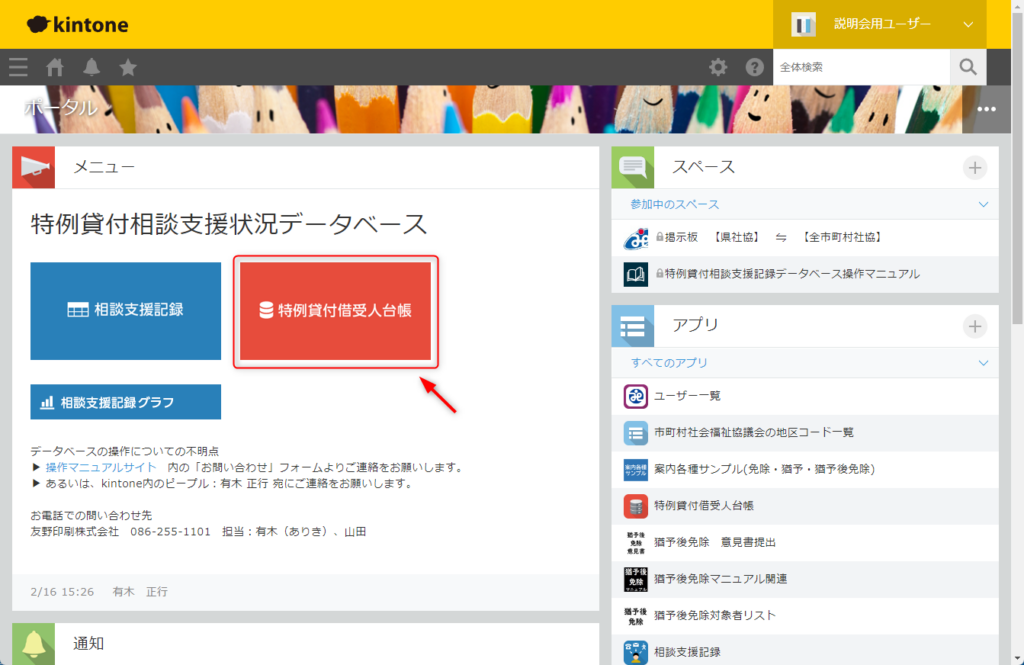
Task: Open the bookmarks star icon
Action: [128, 67]
